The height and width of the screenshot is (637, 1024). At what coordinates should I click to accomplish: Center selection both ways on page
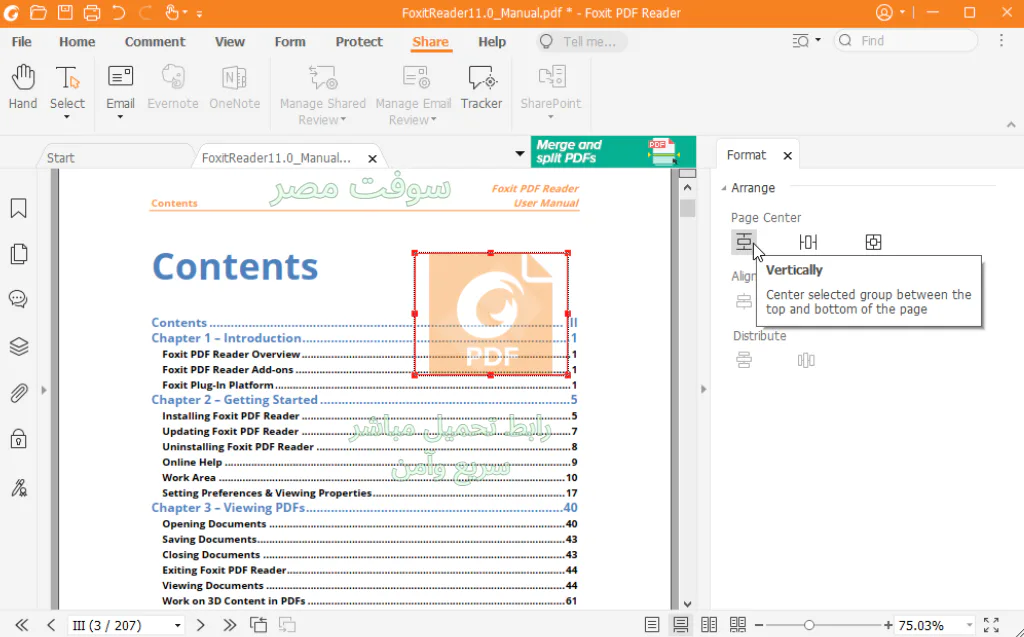coord(873,242)
